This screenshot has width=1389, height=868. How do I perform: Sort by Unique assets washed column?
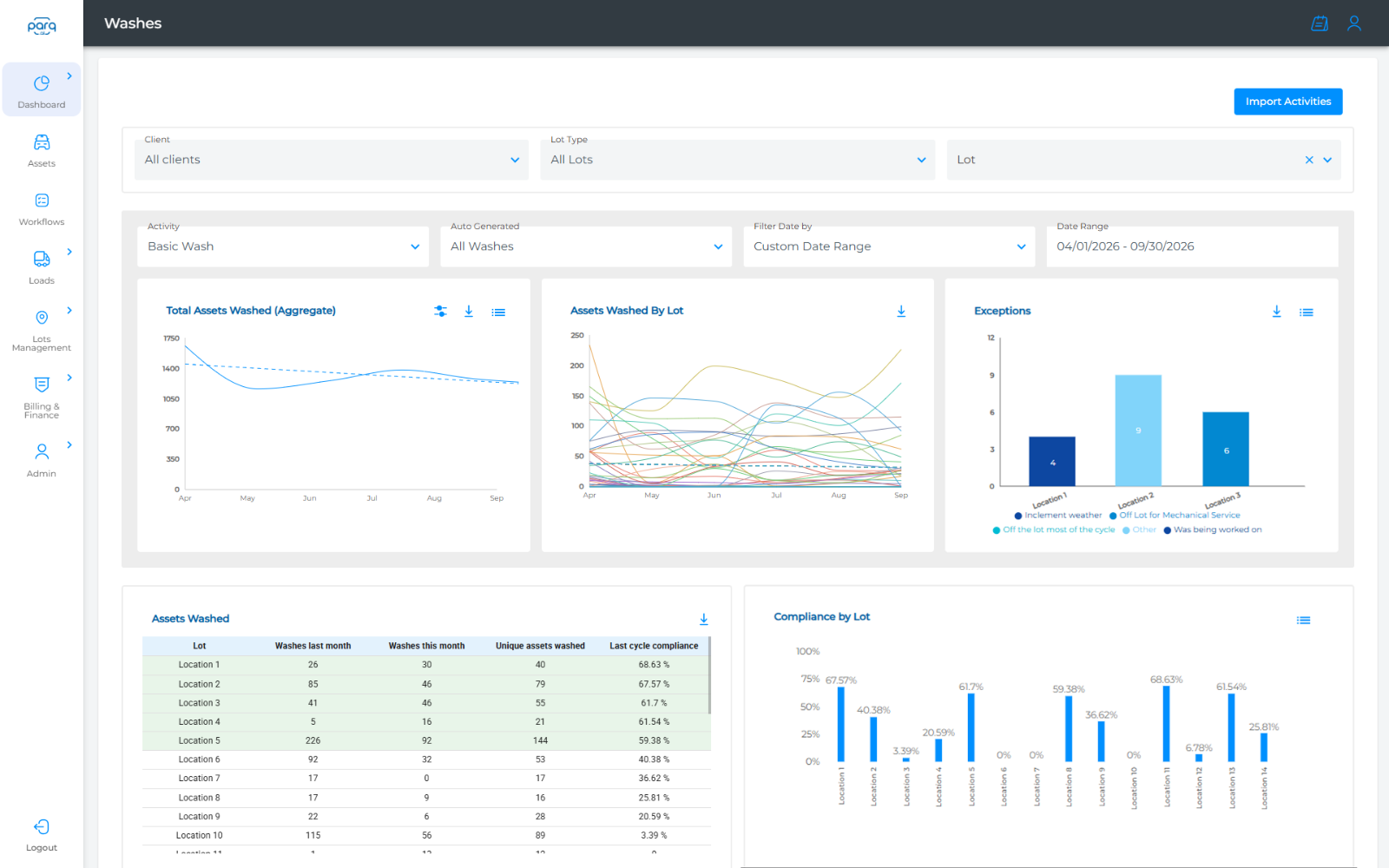[x=540, y=646]
